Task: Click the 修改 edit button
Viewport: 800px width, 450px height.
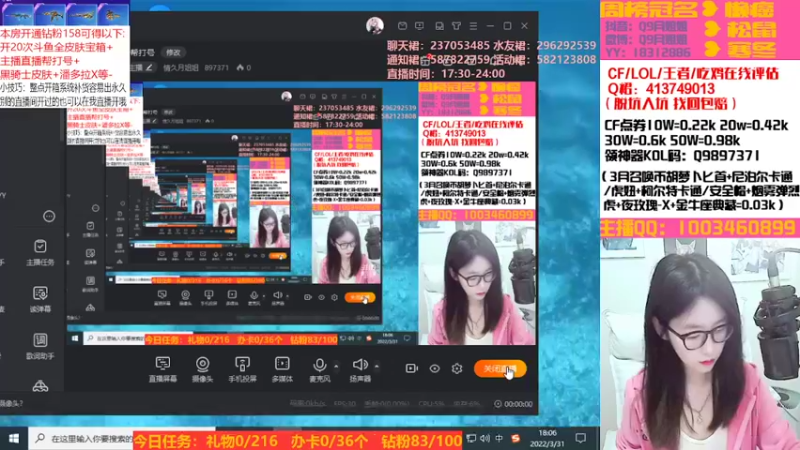Action: pos(173,53)
